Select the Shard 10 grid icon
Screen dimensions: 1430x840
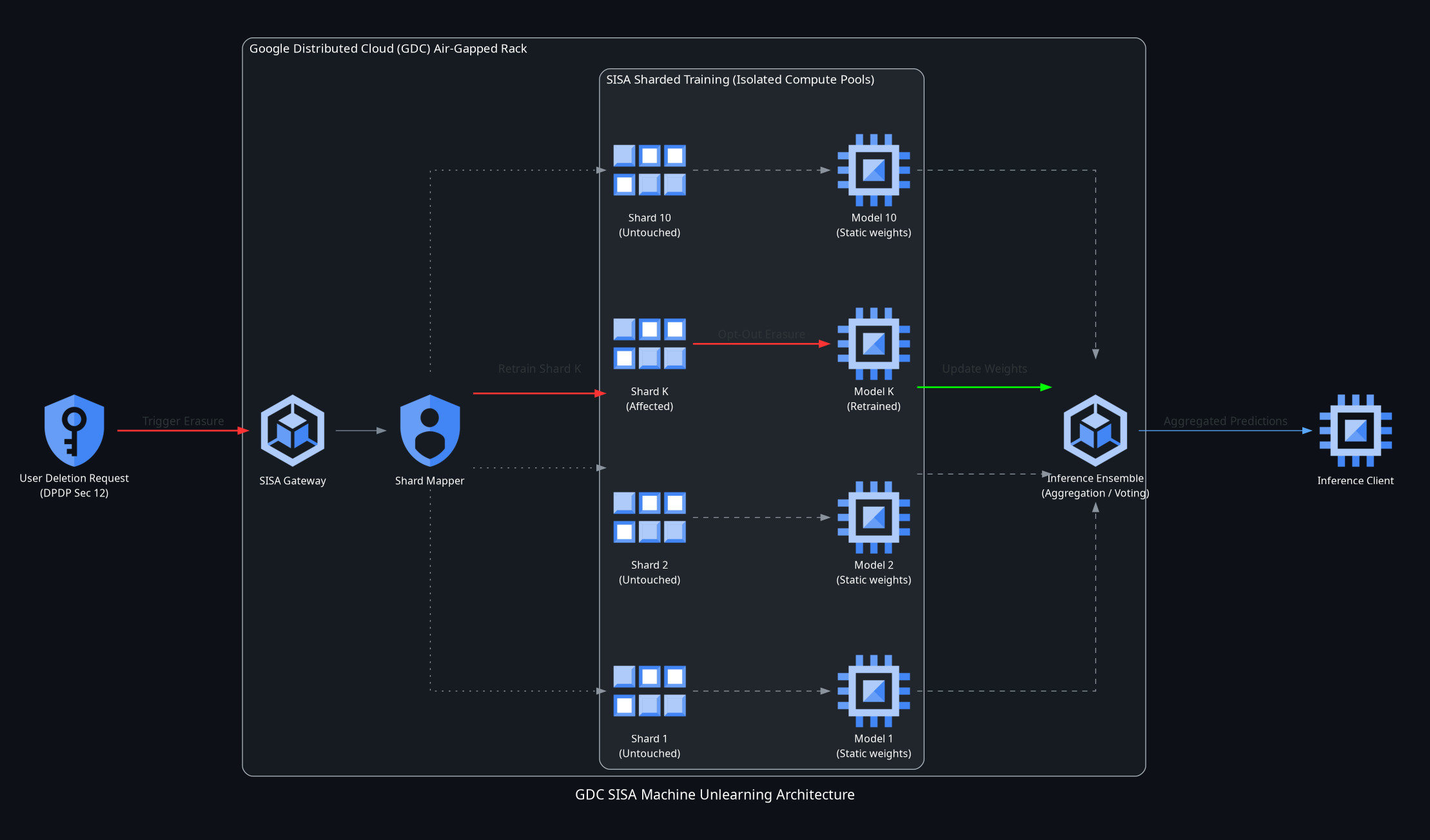pyautogui.click(x=649, y=170)
